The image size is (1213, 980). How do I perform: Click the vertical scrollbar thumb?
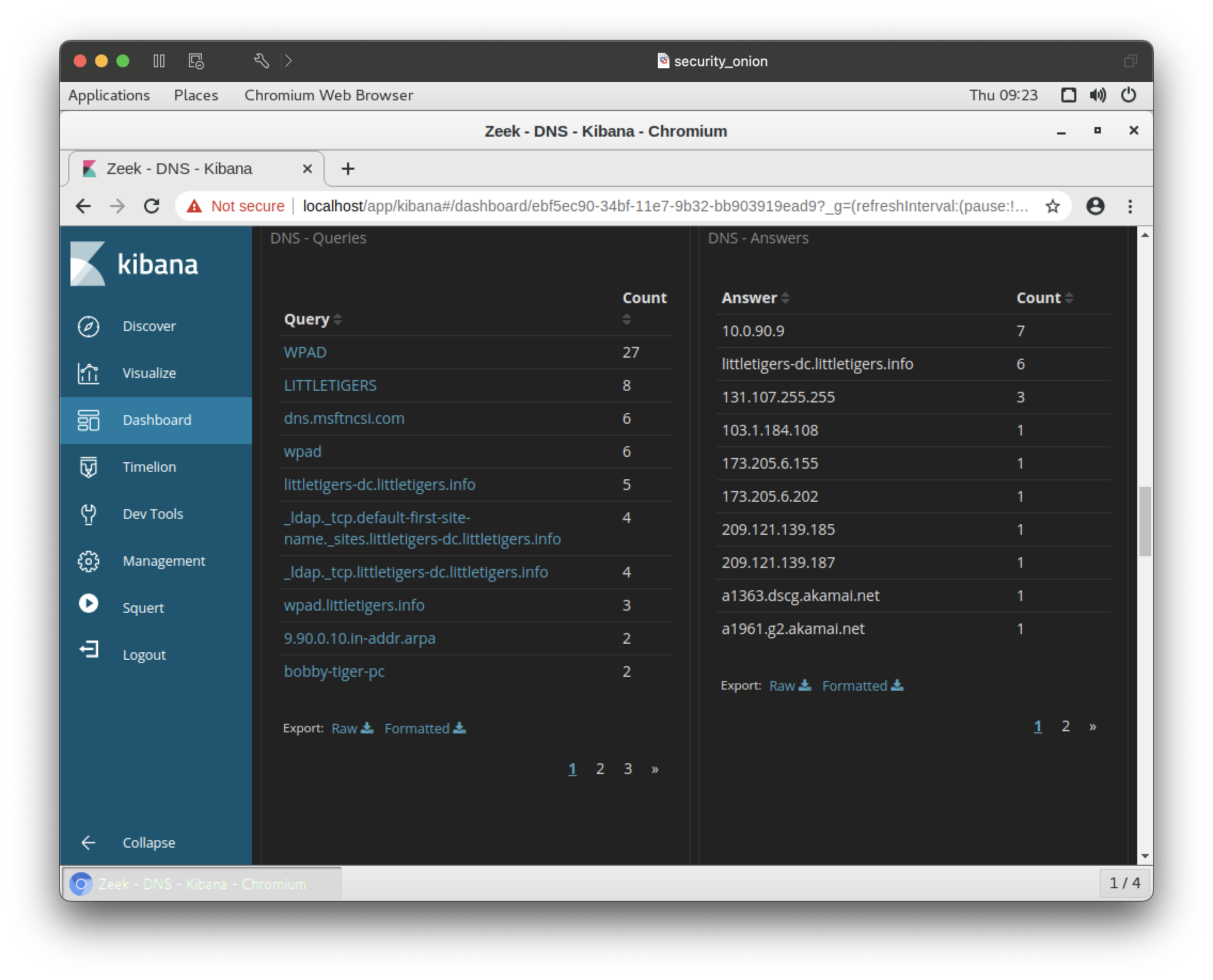1145,521
